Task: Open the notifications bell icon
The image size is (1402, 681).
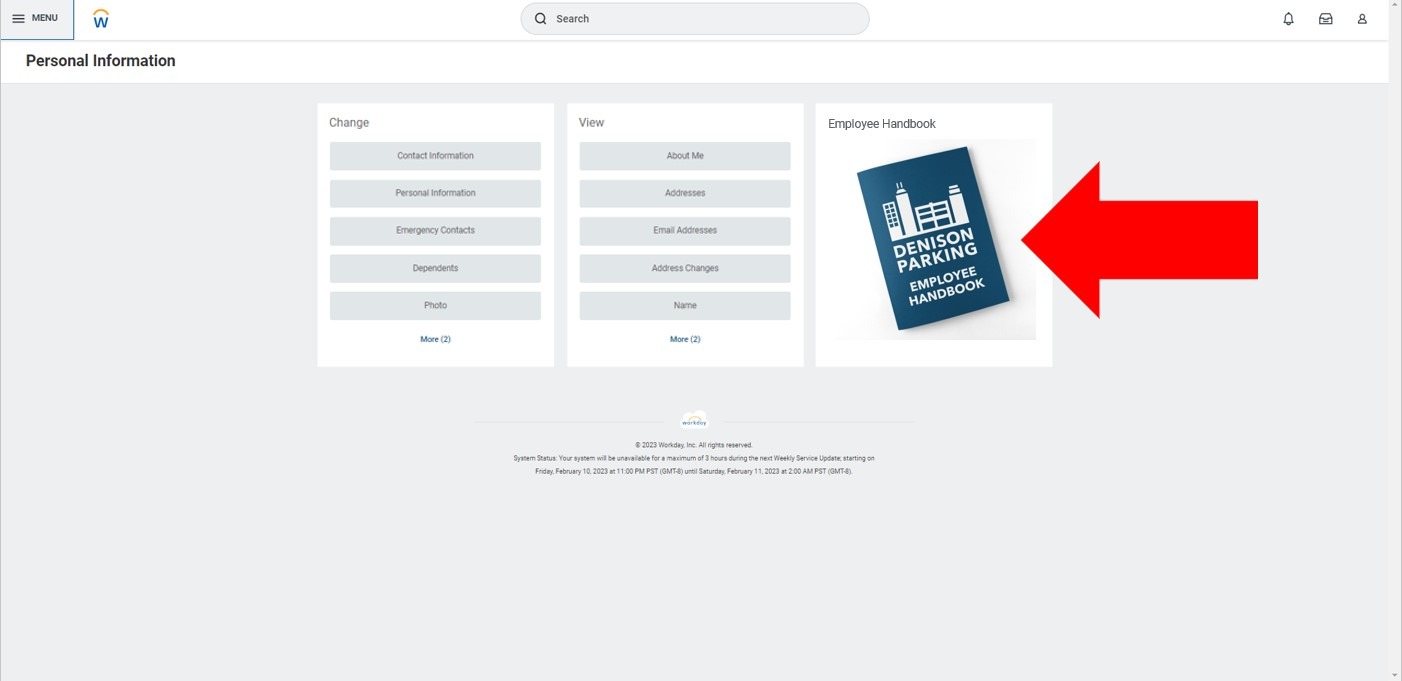Action: pos(1288,19)
